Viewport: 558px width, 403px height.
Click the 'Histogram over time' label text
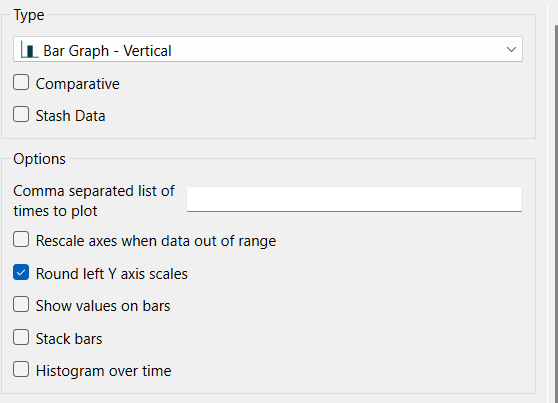[104, 371]
